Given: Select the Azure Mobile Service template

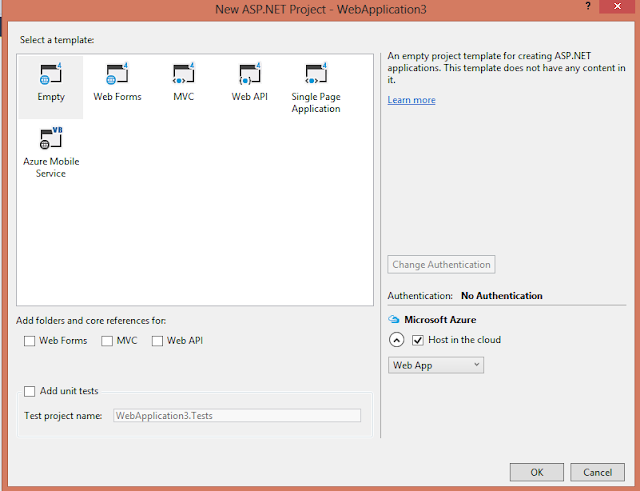Looking at the screenshot, I should click(x=51, y=152).
